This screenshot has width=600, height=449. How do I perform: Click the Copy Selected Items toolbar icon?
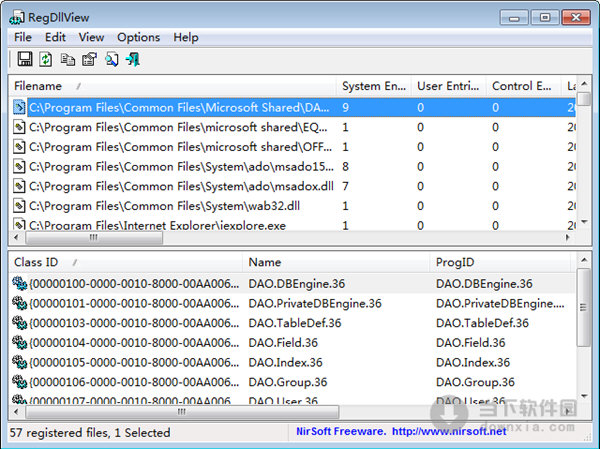(x=68, y=59)
